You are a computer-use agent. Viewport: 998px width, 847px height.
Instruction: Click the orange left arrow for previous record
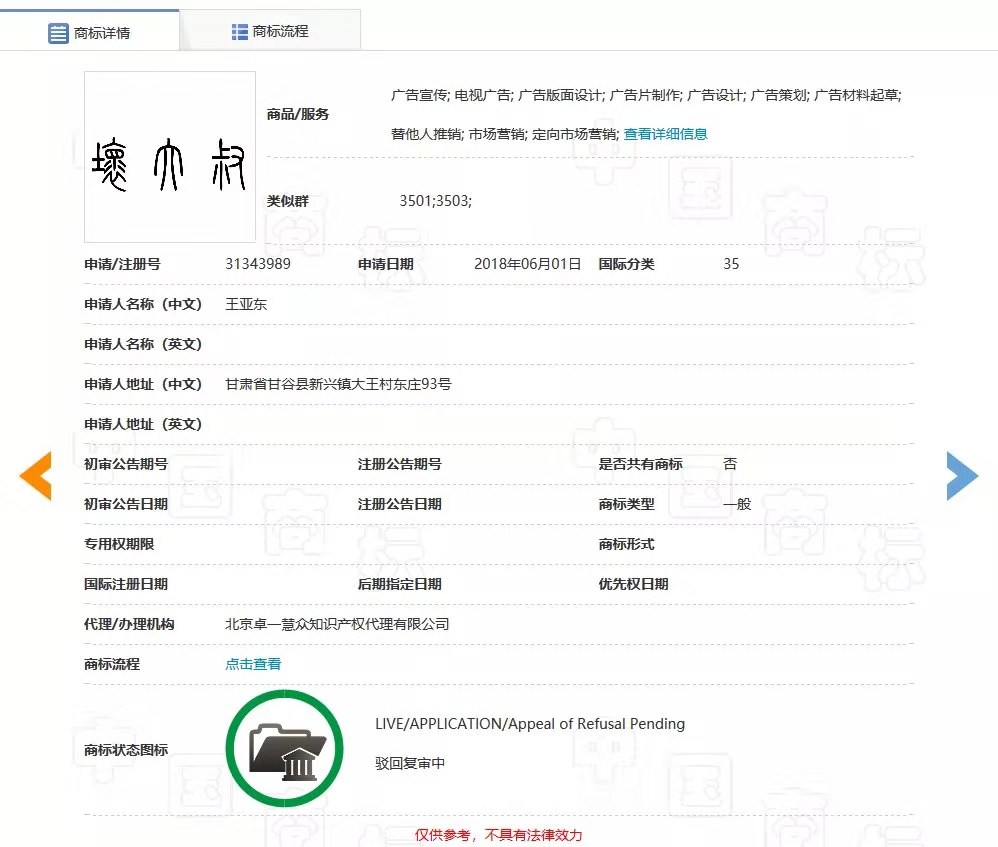point(35,477)
